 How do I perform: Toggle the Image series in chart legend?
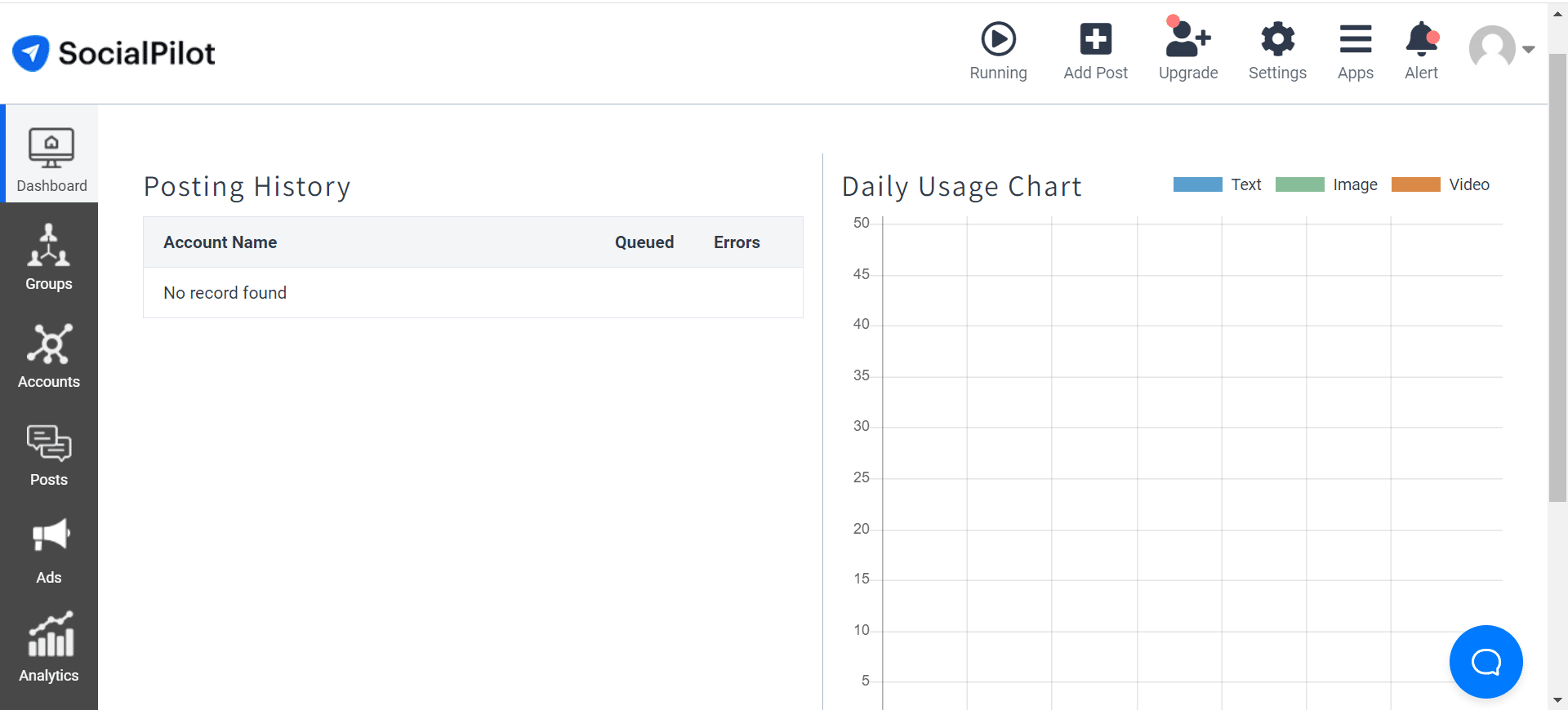[1326, 184]
